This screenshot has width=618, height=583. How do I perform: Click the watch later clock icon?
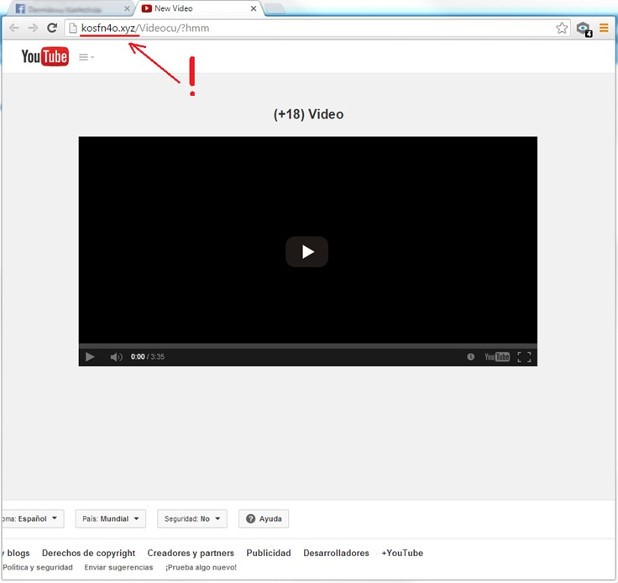tap(471, 357)
